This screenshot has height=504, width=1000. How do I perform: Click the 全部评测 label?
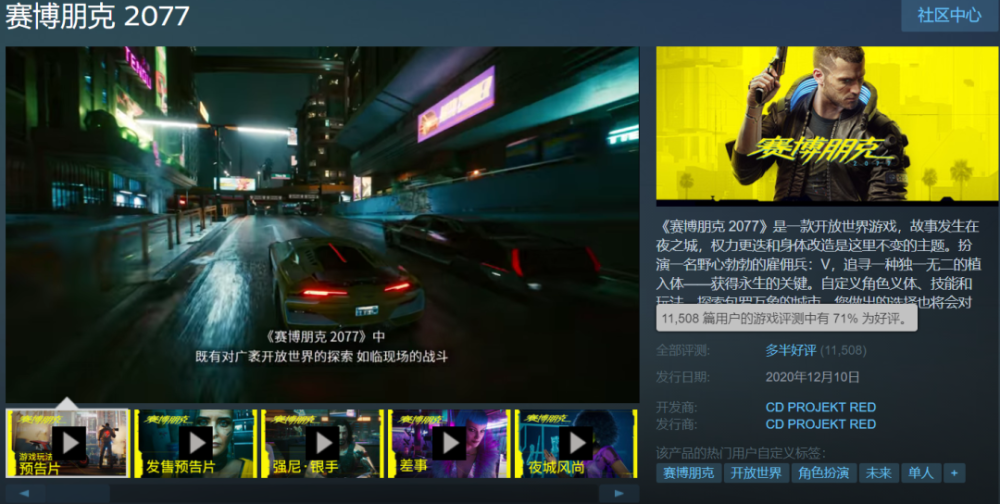point(682,350)
